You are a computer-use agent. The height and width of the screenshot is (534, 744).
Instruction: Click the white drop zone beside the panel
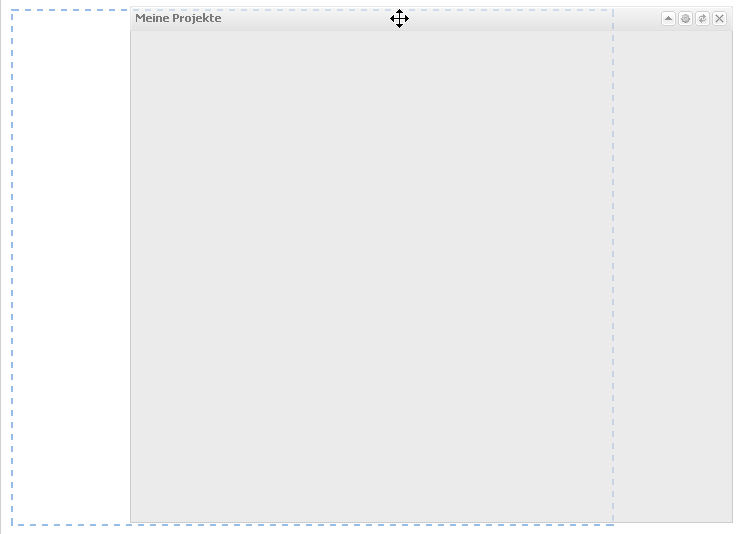coord(71,267)
